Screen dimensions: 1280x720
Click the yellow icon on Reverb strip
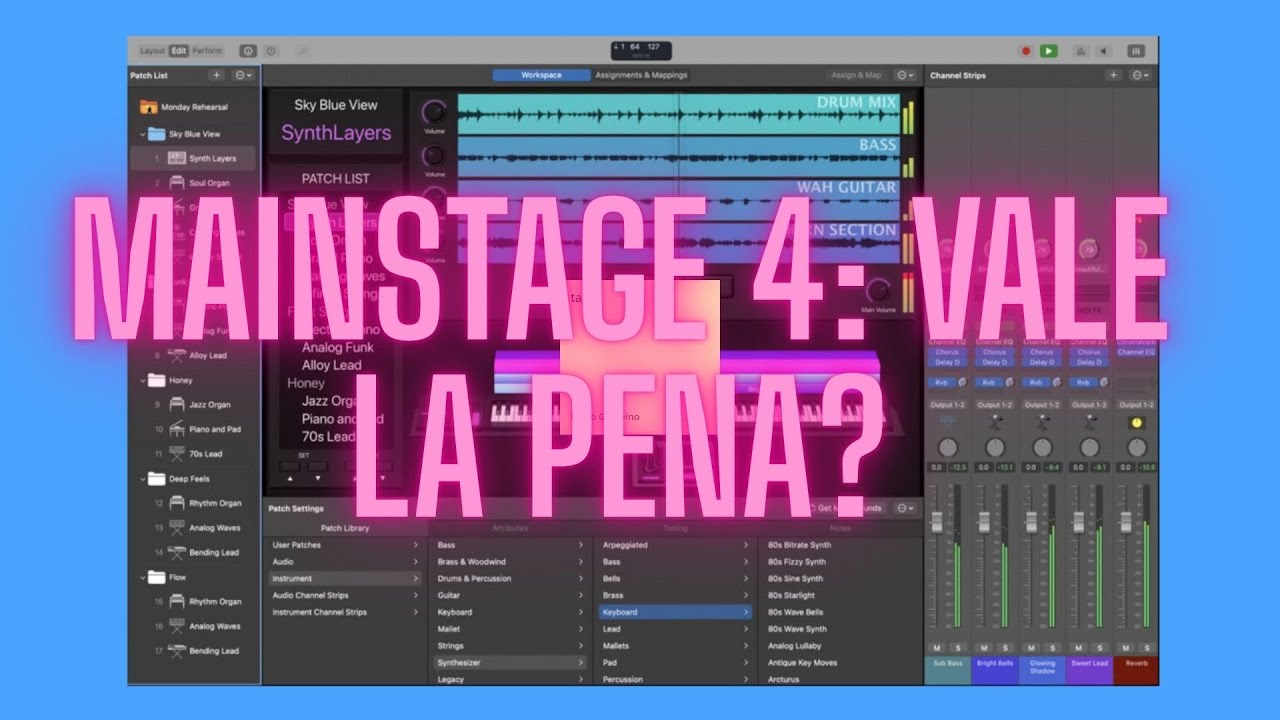pyautogui.click(x=1136, y=423)
